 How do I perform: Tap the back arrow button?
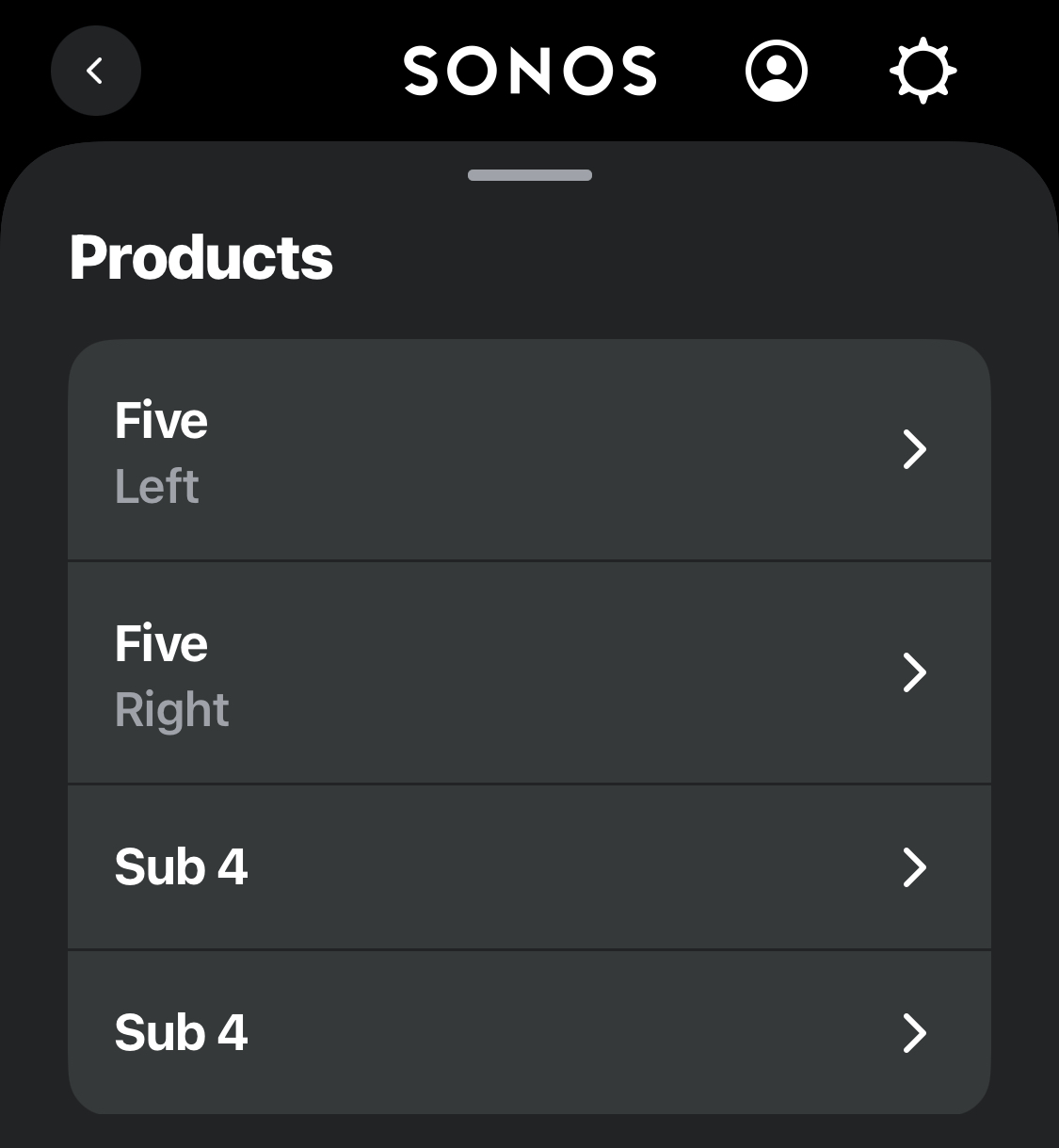click(95, 71)
